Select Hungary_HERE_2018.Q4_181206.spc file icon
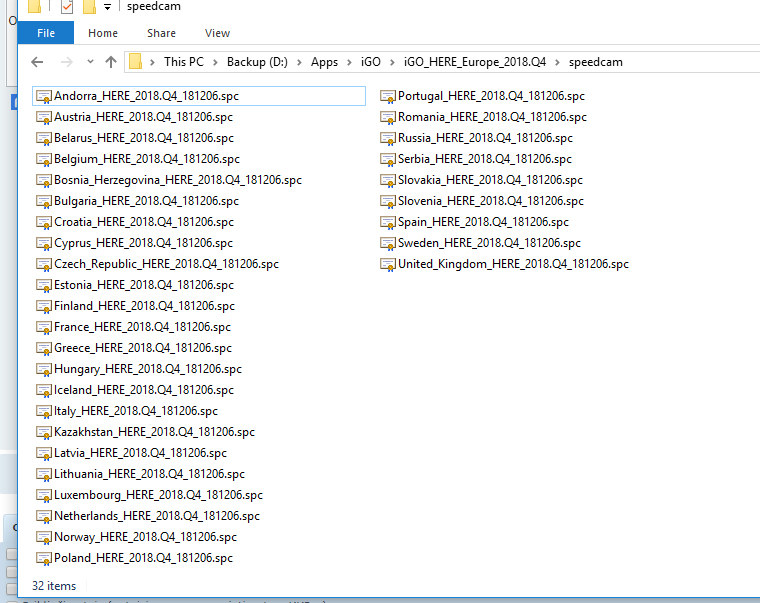760x603 pixels. [44, 369]
